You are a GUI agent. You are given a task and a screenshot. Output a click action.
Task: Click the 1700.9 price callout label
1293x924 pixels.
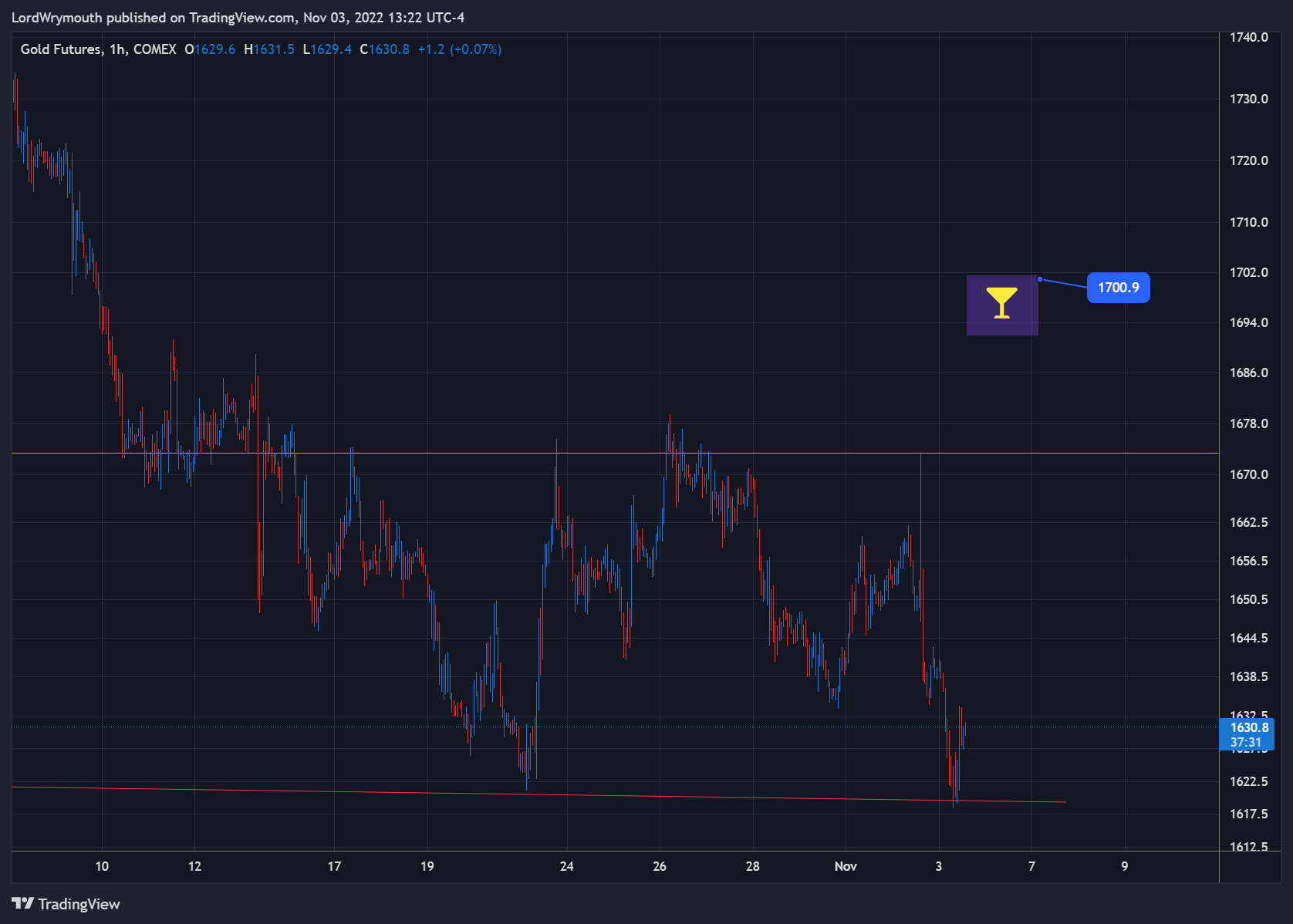(x=1118, y=288)
